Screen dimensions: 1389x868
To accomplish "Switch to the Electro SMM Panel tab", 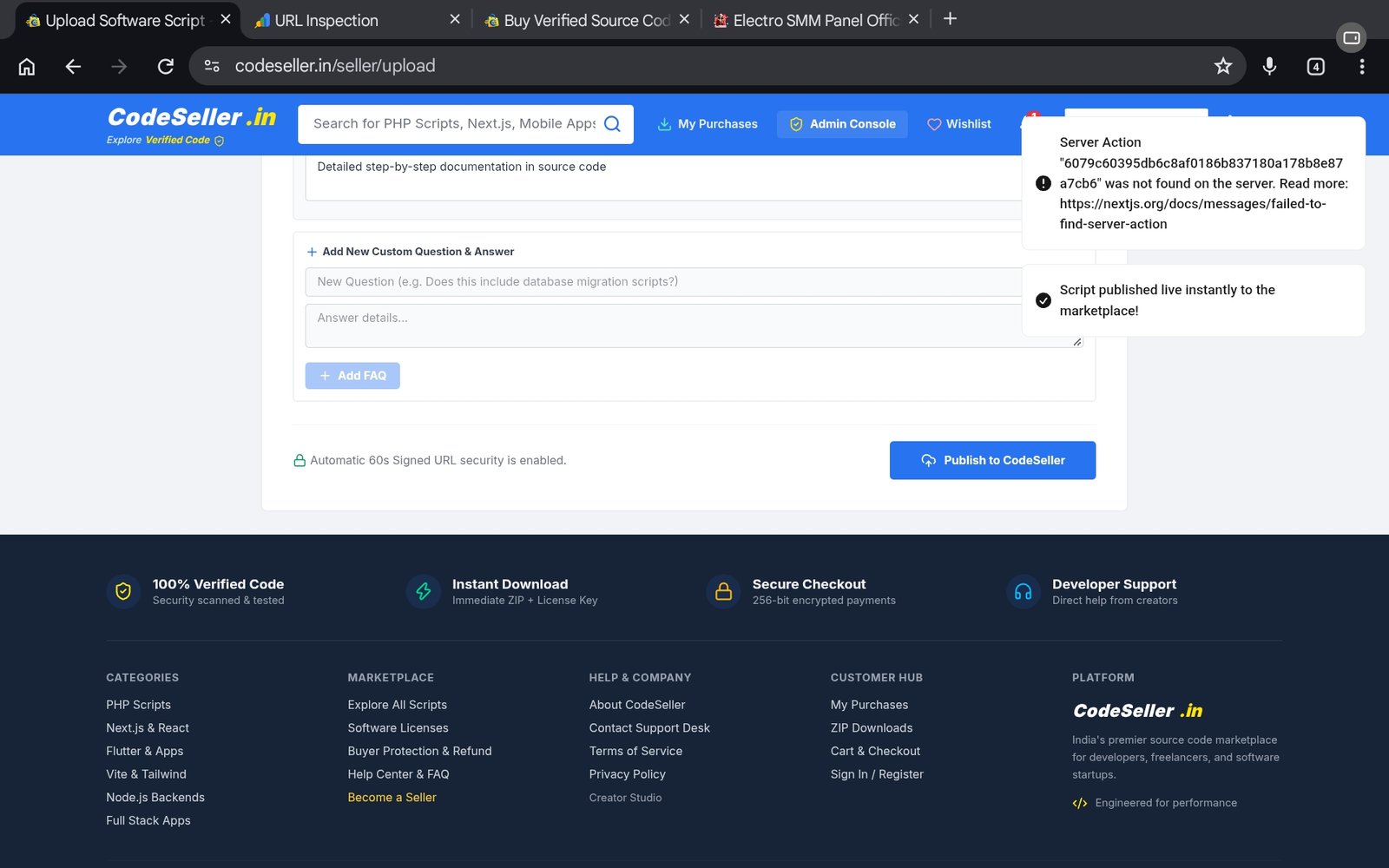I will click(x=814, y=20).
